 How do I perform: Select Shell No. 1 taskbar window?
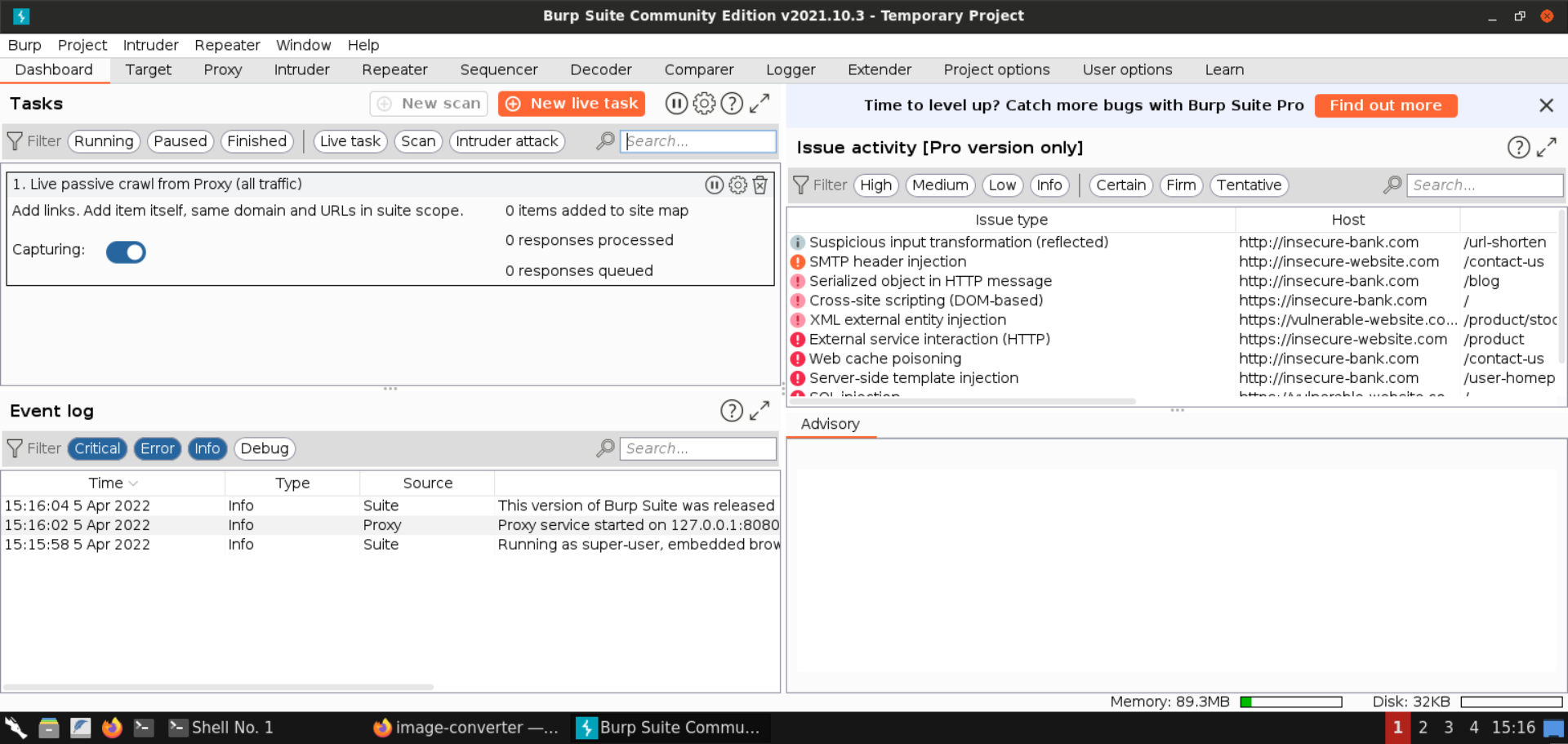(x=220, y=728)
